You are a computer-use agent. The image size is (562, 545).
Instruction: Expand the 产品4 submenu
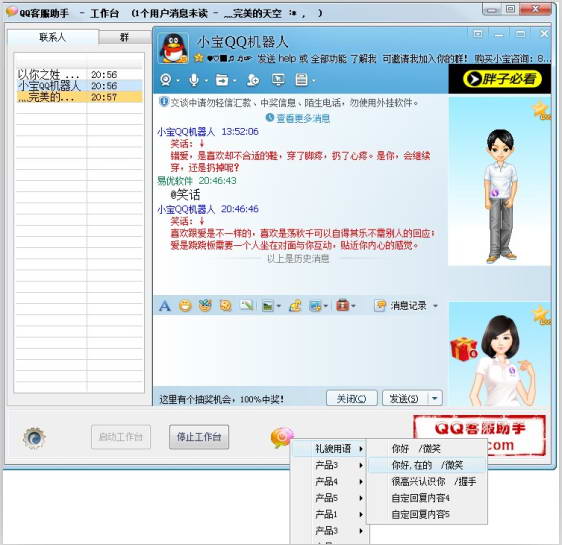coord(329,482)
